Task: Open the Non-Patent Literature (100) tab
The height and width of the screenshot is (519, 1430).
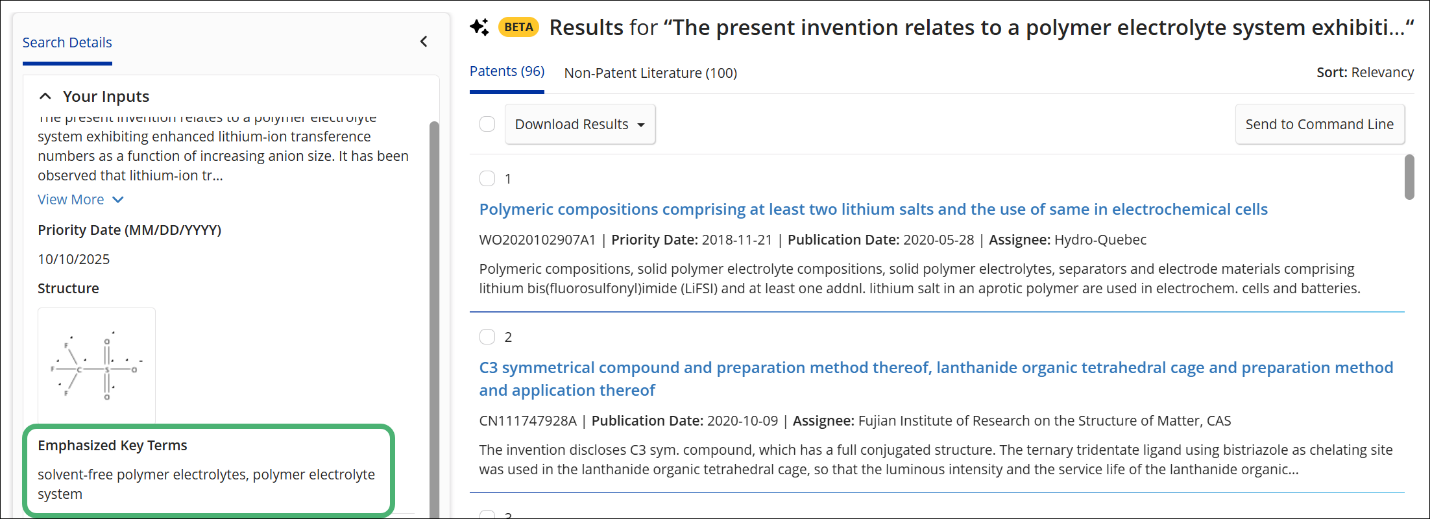Action: pyautogui.click(x=650, y=73)
